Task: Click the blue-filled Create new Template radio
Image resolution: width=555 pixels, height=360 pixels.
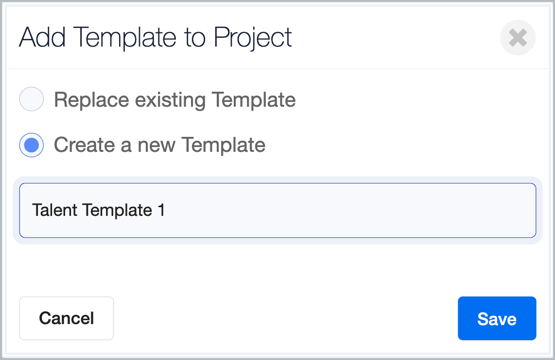Action: tap(32, 145)
